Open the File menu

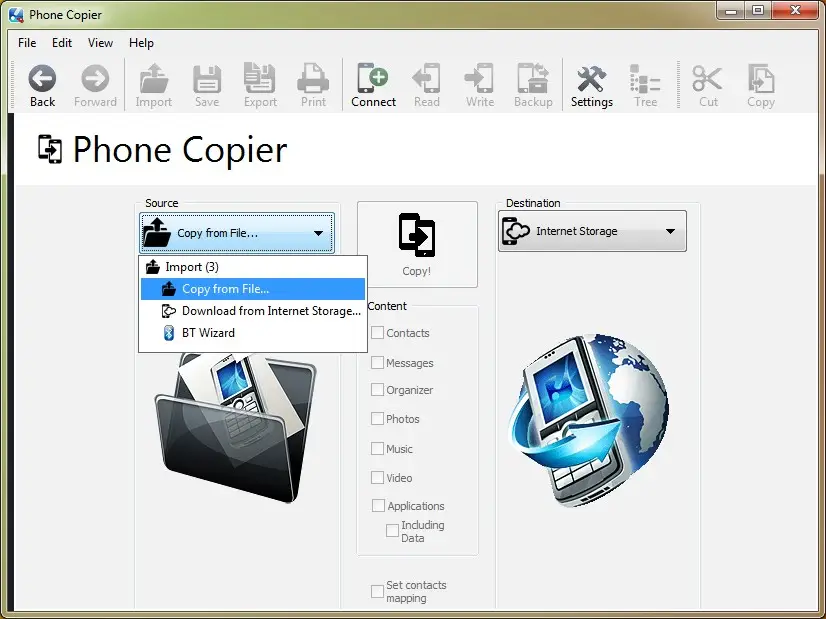pyautogui.click(x=27, y=43)
